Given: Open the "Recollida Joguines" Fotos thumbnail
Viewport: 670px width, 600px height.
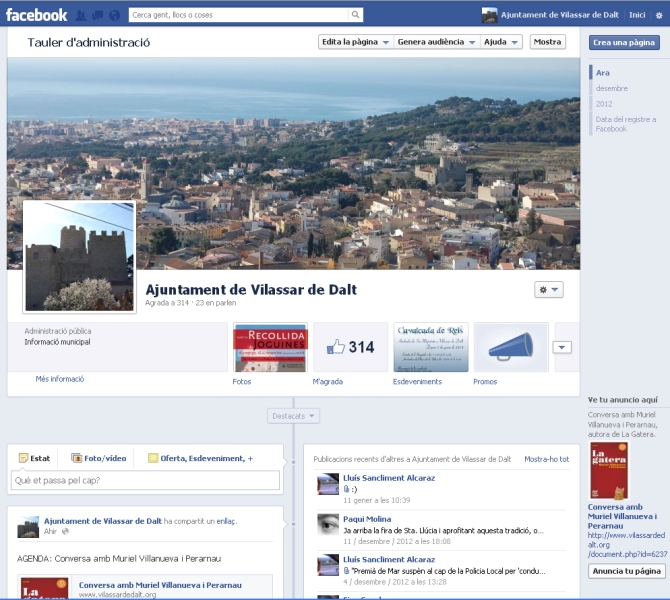Looking at the screenshot, I should (x=270, y=347).
